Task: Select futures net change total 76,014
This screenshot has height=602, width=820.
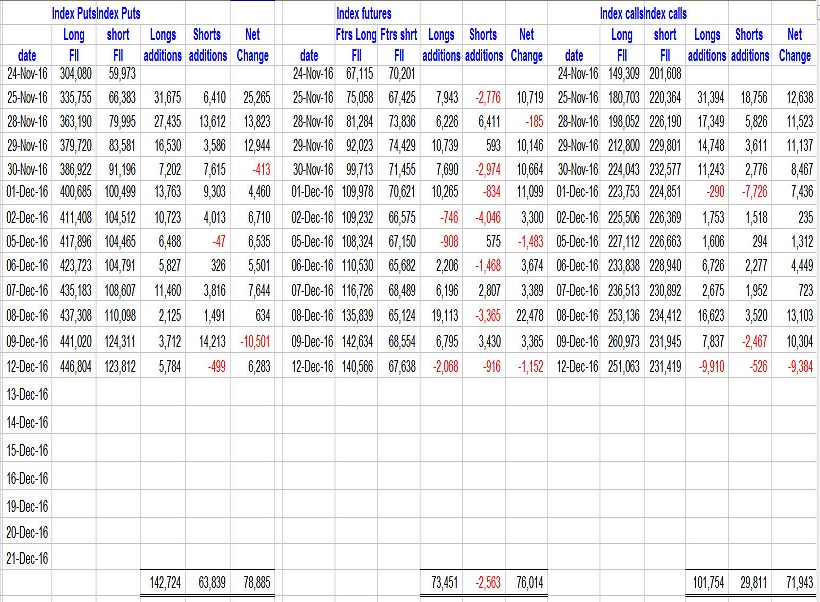Action: pos(525,581)
